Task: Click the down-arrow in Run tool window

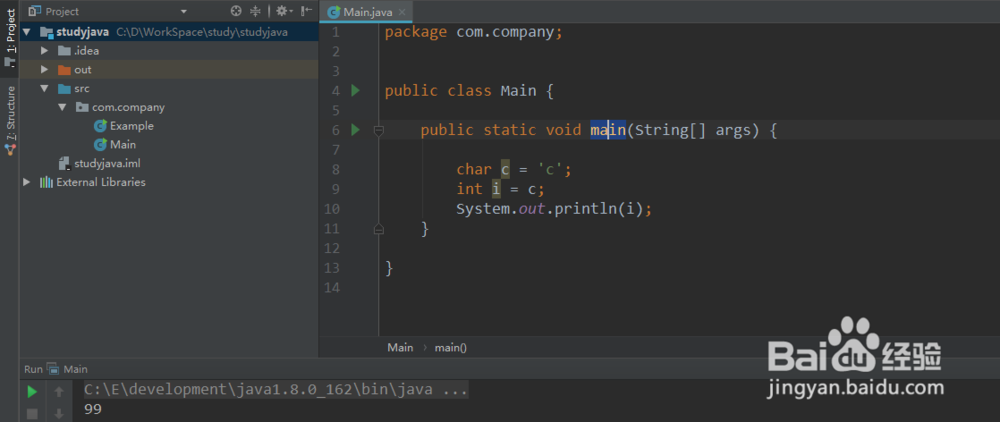Action: [59, 414]
